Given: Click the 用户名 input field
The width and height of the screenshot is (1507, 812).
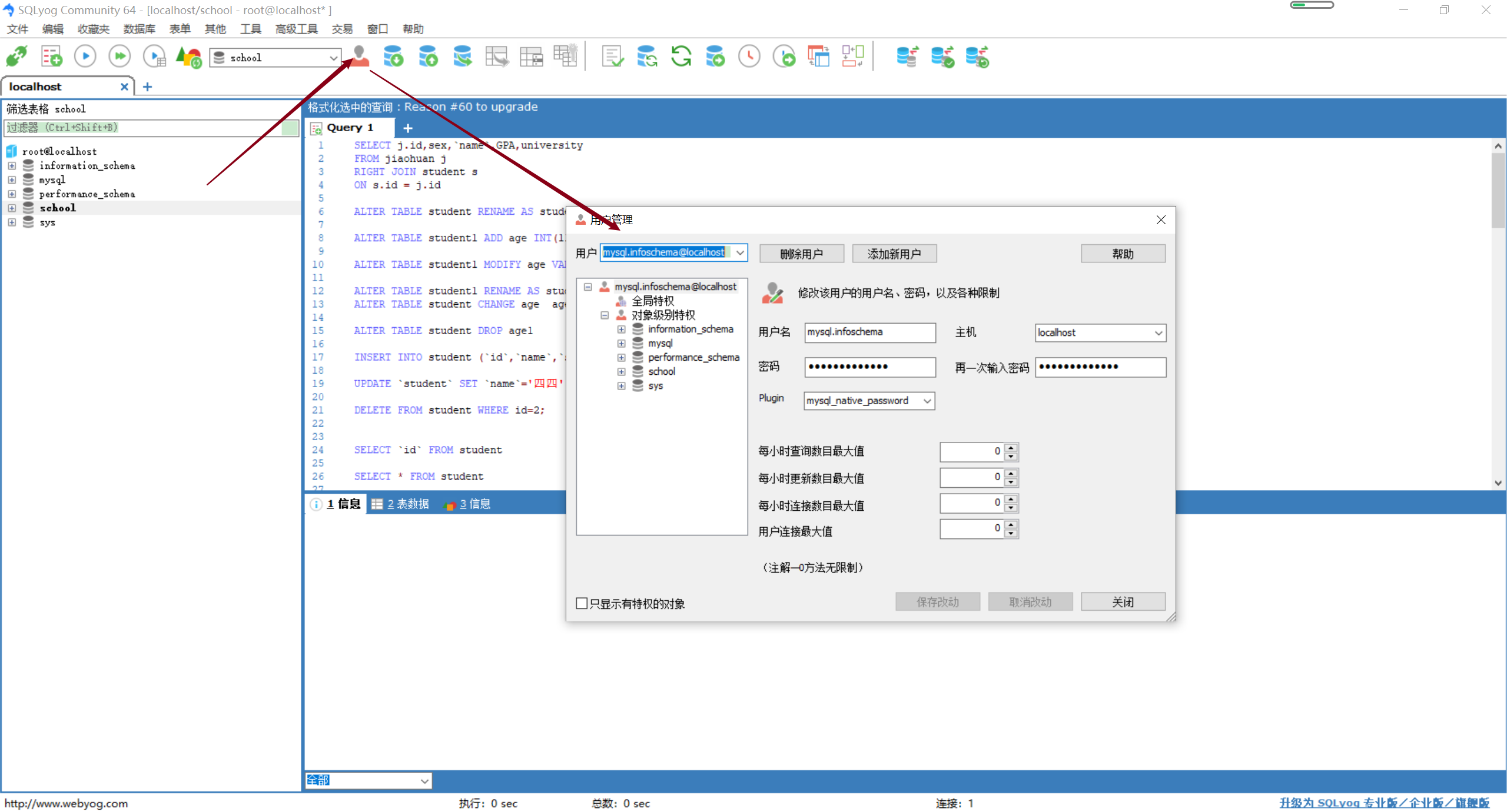Looking at the screenshot, I should 869,332.
